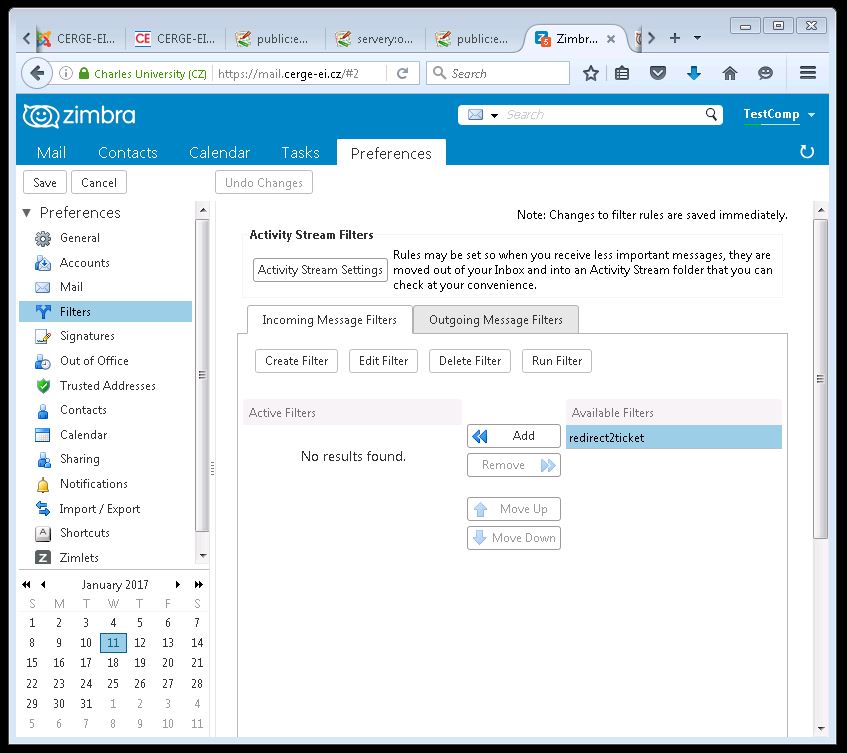The width and height of the screenshot is (847, 753).
Task: Click the Zimbra search magnifier icon
Action: click(711, 115)
